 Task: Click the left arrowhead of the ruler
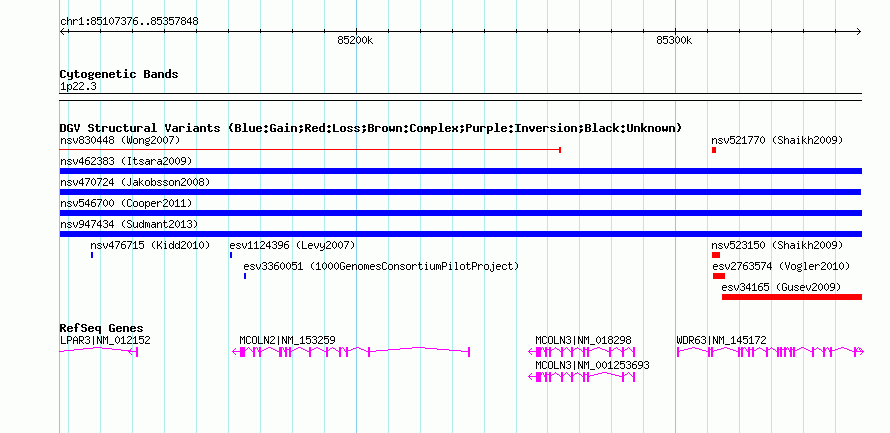63,32
